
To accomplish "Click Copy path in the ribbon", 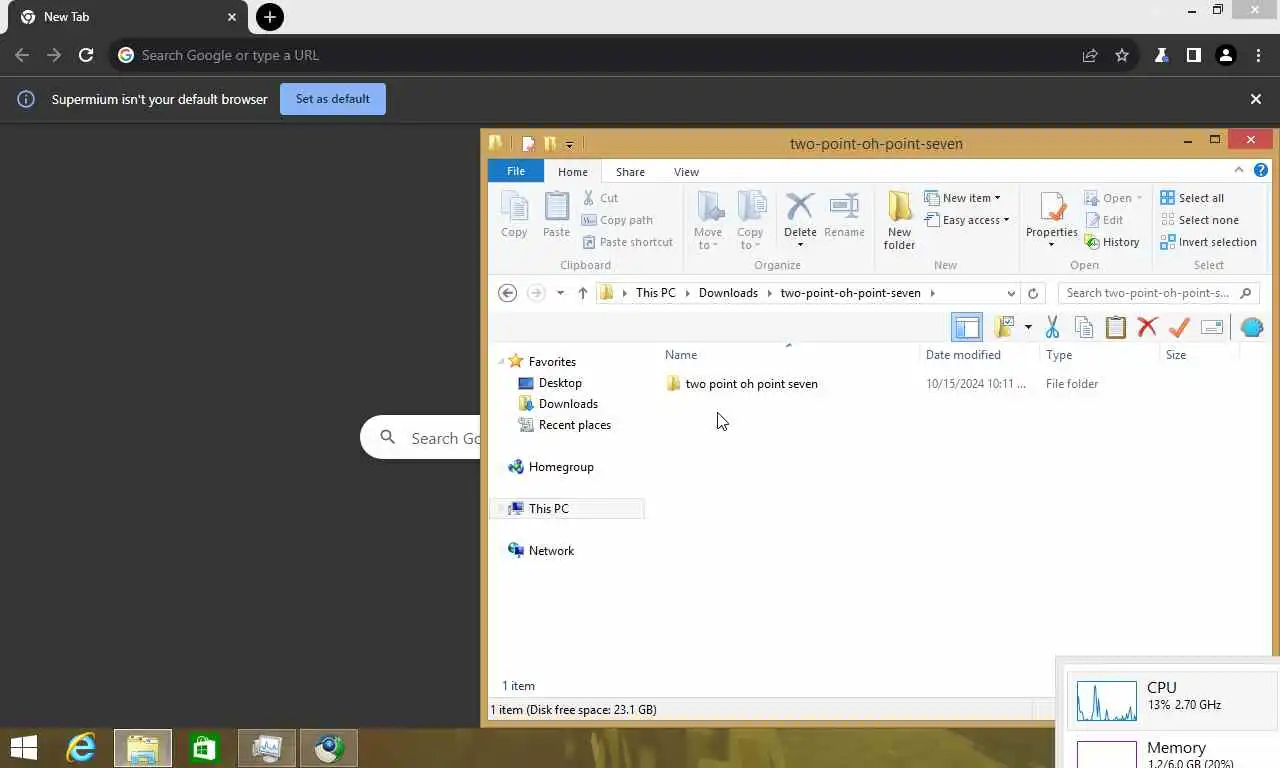I will point(618,220).
